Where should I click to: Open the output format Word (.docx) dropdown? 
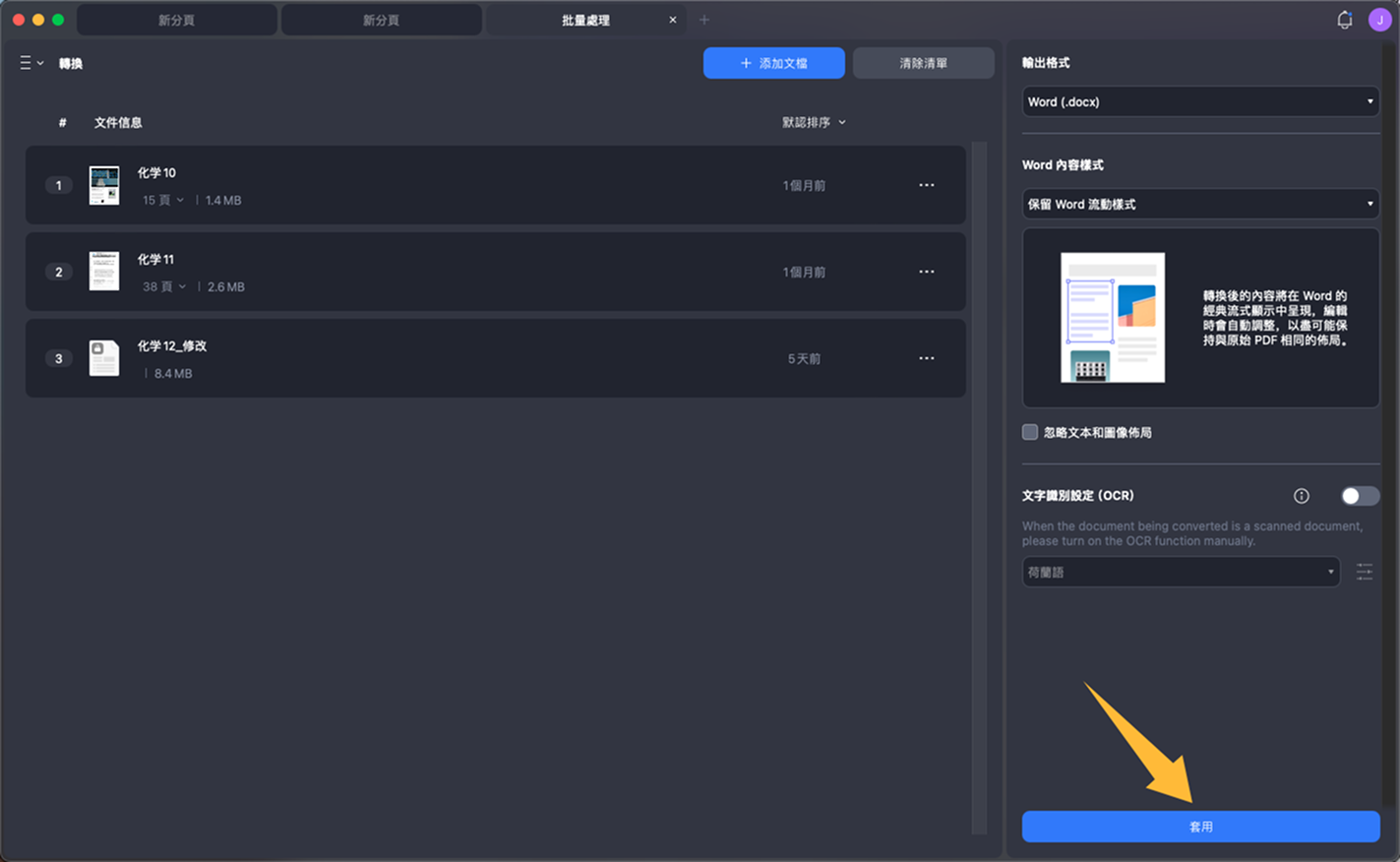pyautogui.click(x=1200, y=101)
